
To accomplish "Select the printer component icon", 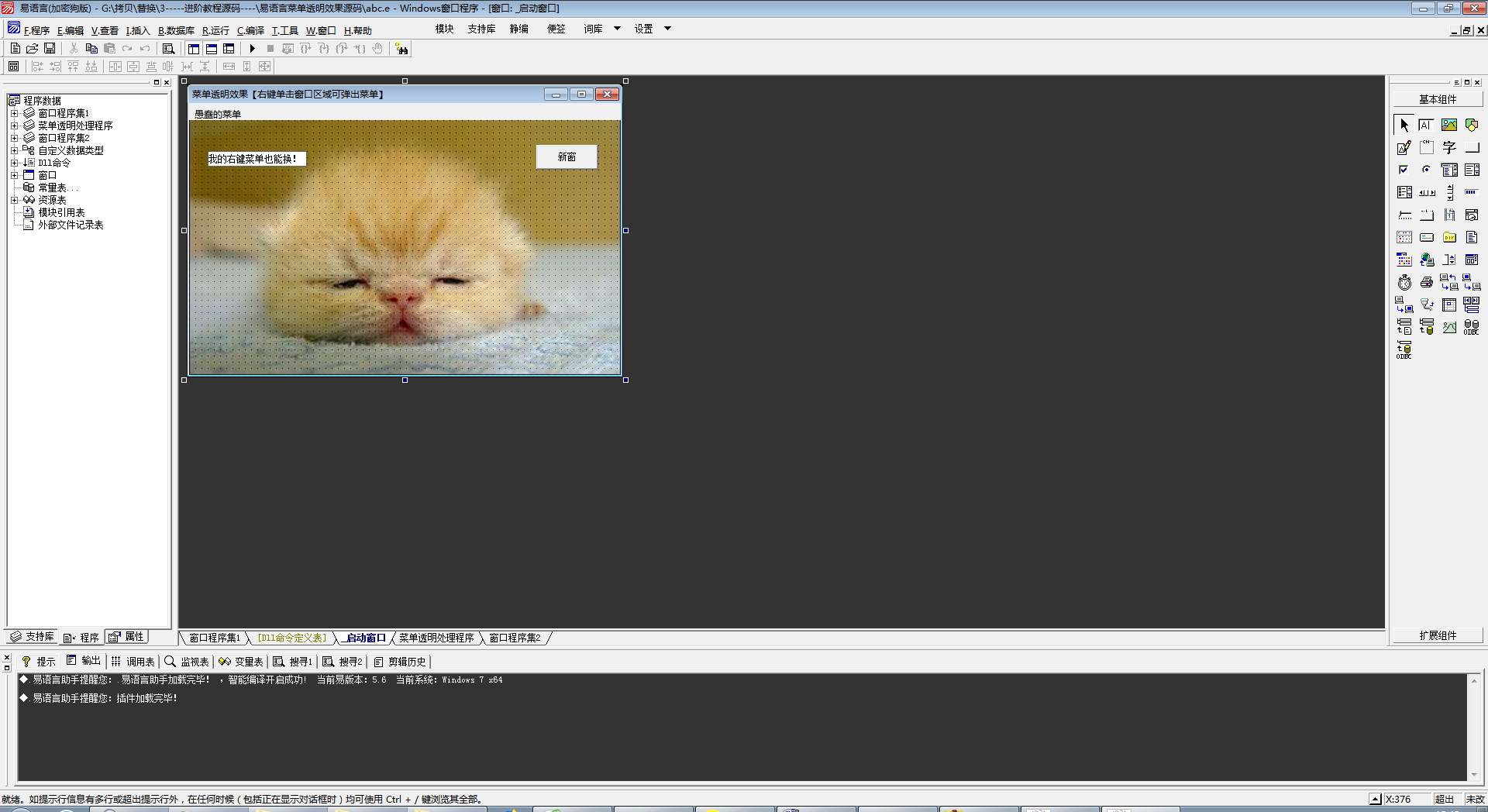I will tap(1427, 282).
